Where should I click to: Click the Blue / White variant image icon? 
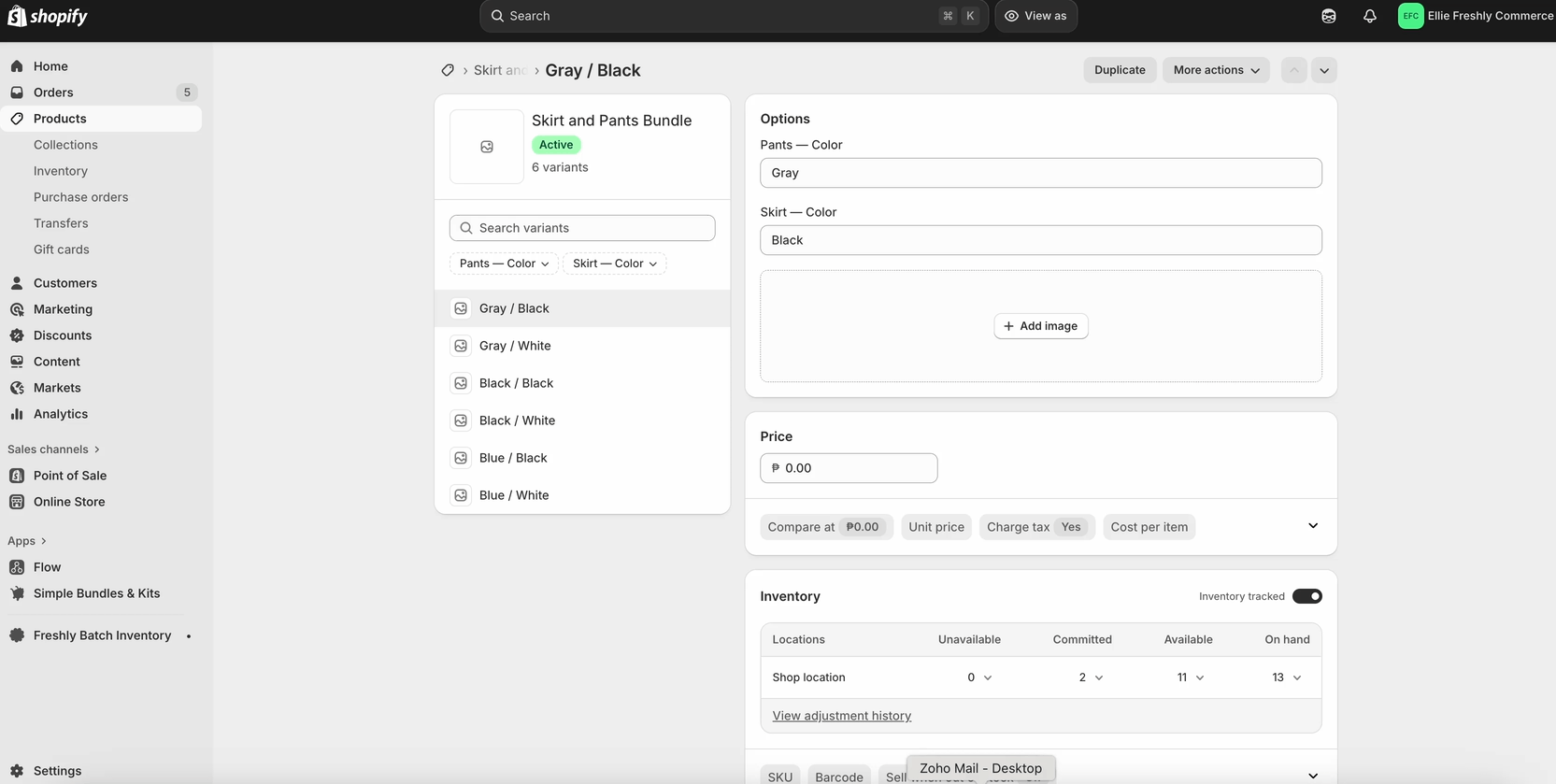tap(461, 495)
